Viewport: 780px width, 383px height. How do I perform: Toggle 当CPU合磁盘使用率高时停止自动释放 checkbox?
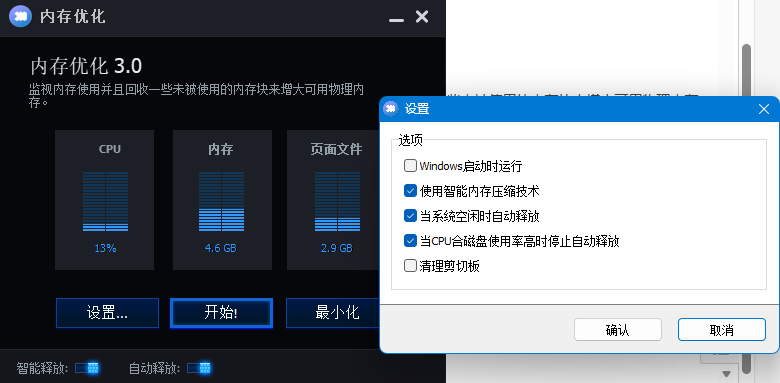click(410, 241)
